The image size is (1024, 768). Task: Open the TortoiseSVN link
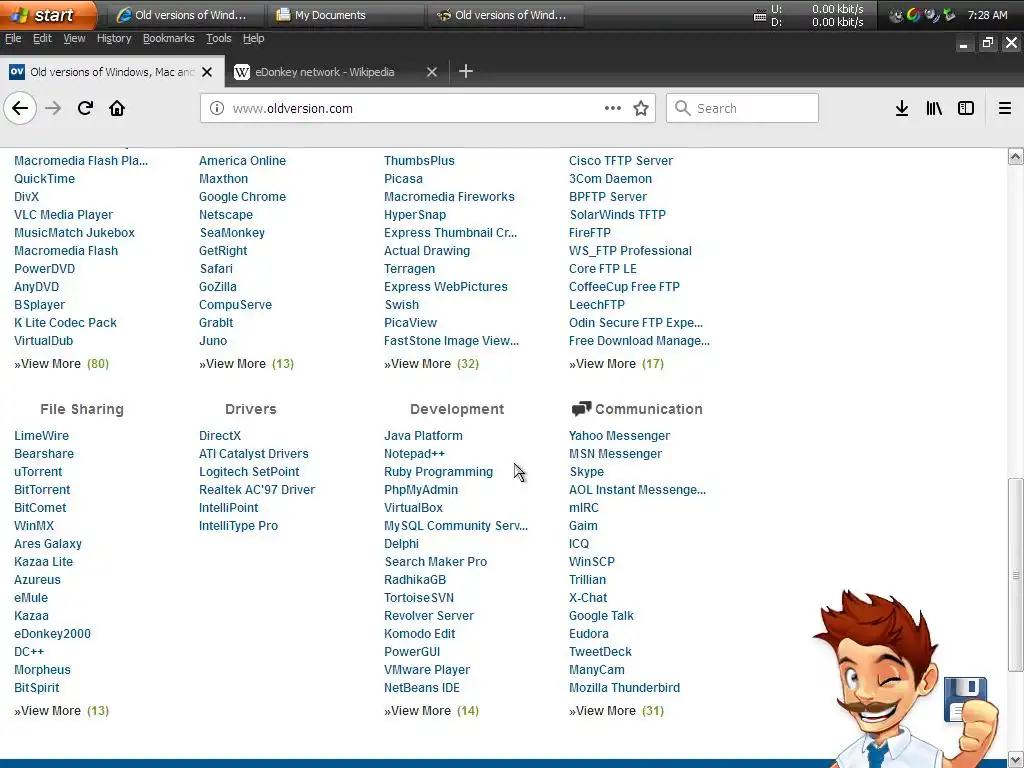coord(419,598)
